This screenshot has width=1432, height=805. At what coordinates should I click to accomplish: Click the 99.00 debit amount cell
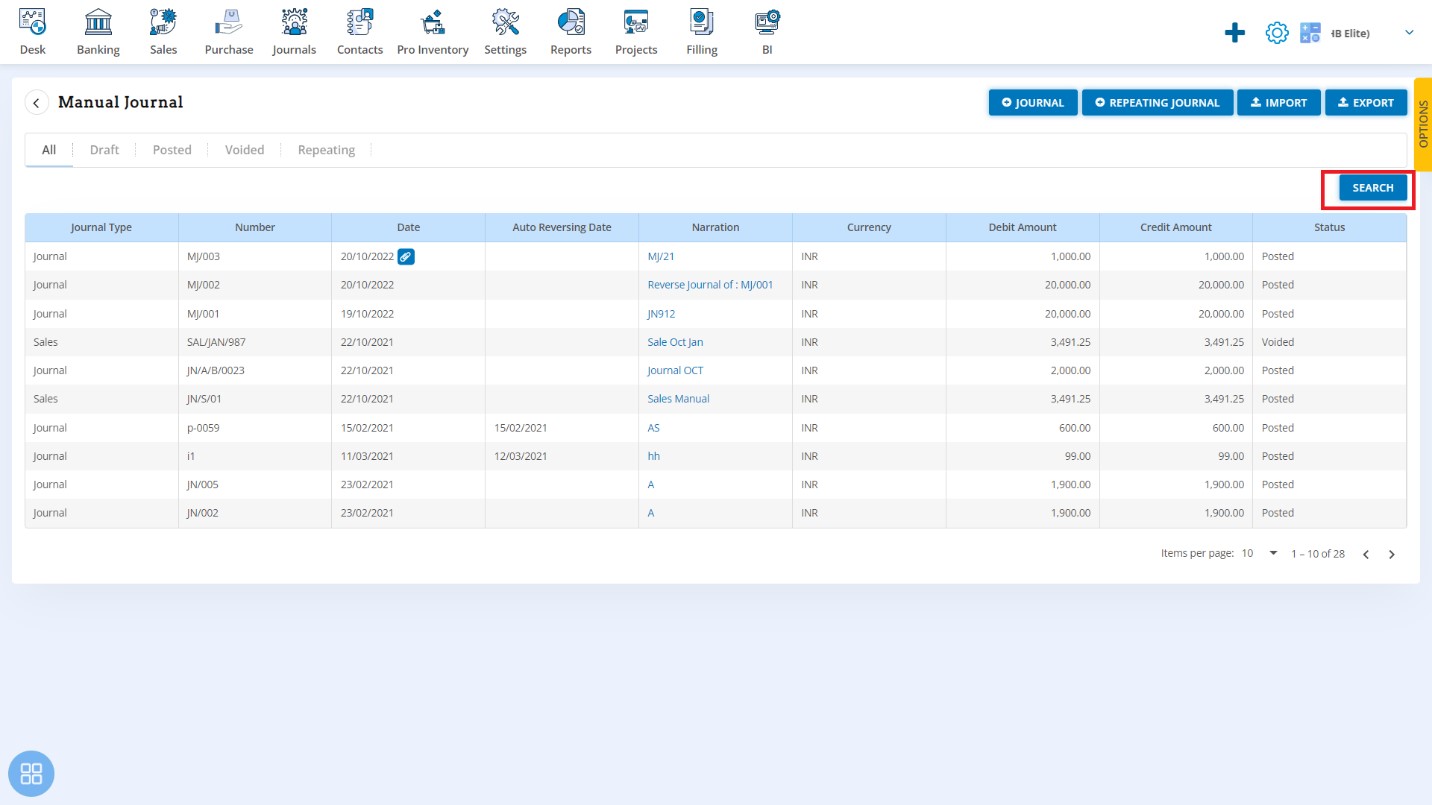[x=1022, y=456]
